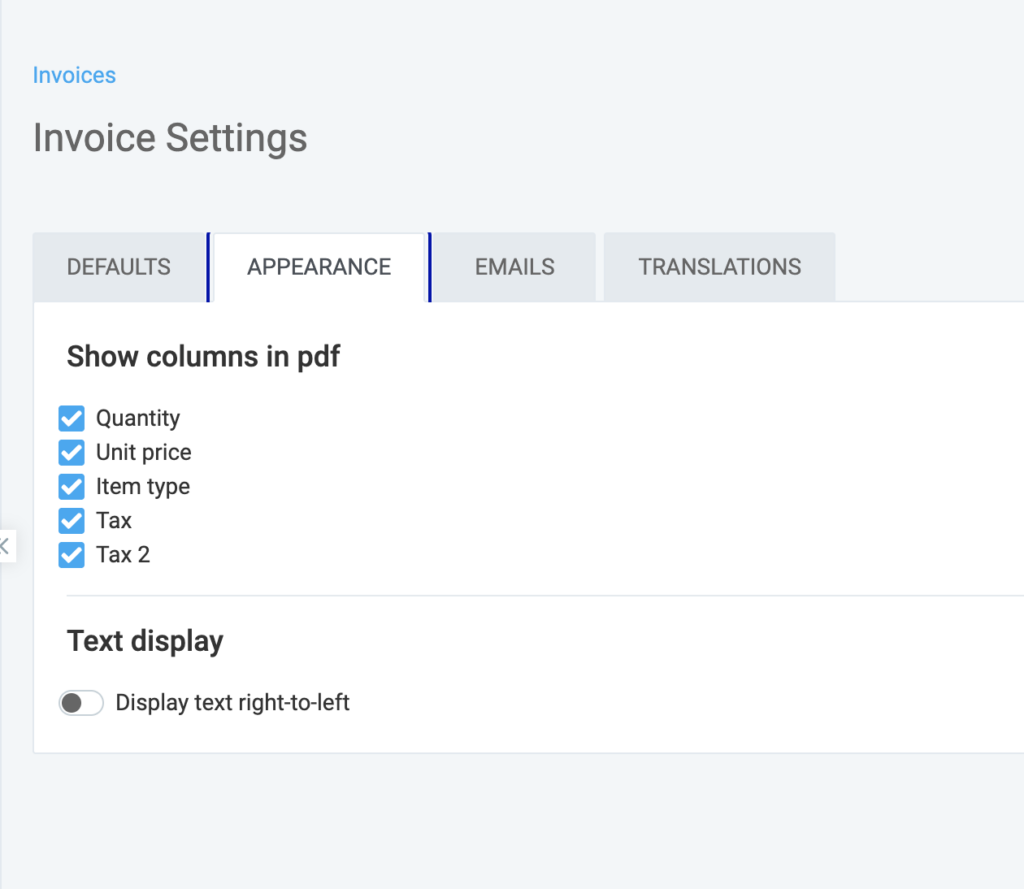Viewport: 1024px width, 889px height.
Task: Toggle the Tax 2 checkbox off
Action: [71, 554]
